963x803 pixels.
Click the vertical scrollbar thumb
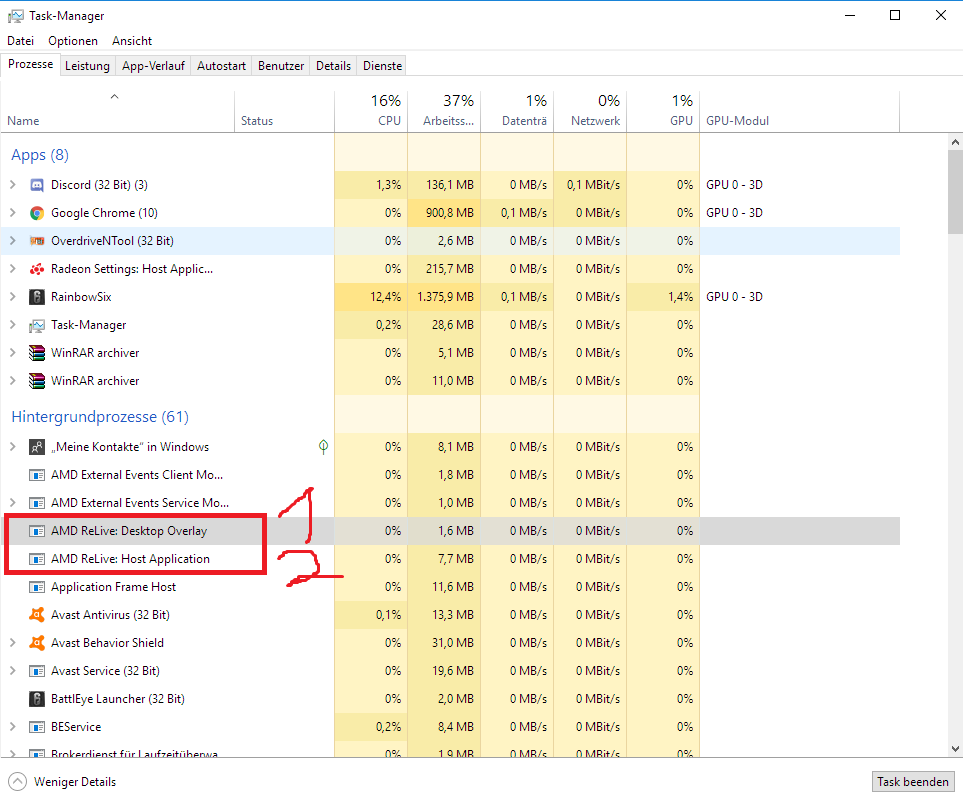[x=955, y=191]
